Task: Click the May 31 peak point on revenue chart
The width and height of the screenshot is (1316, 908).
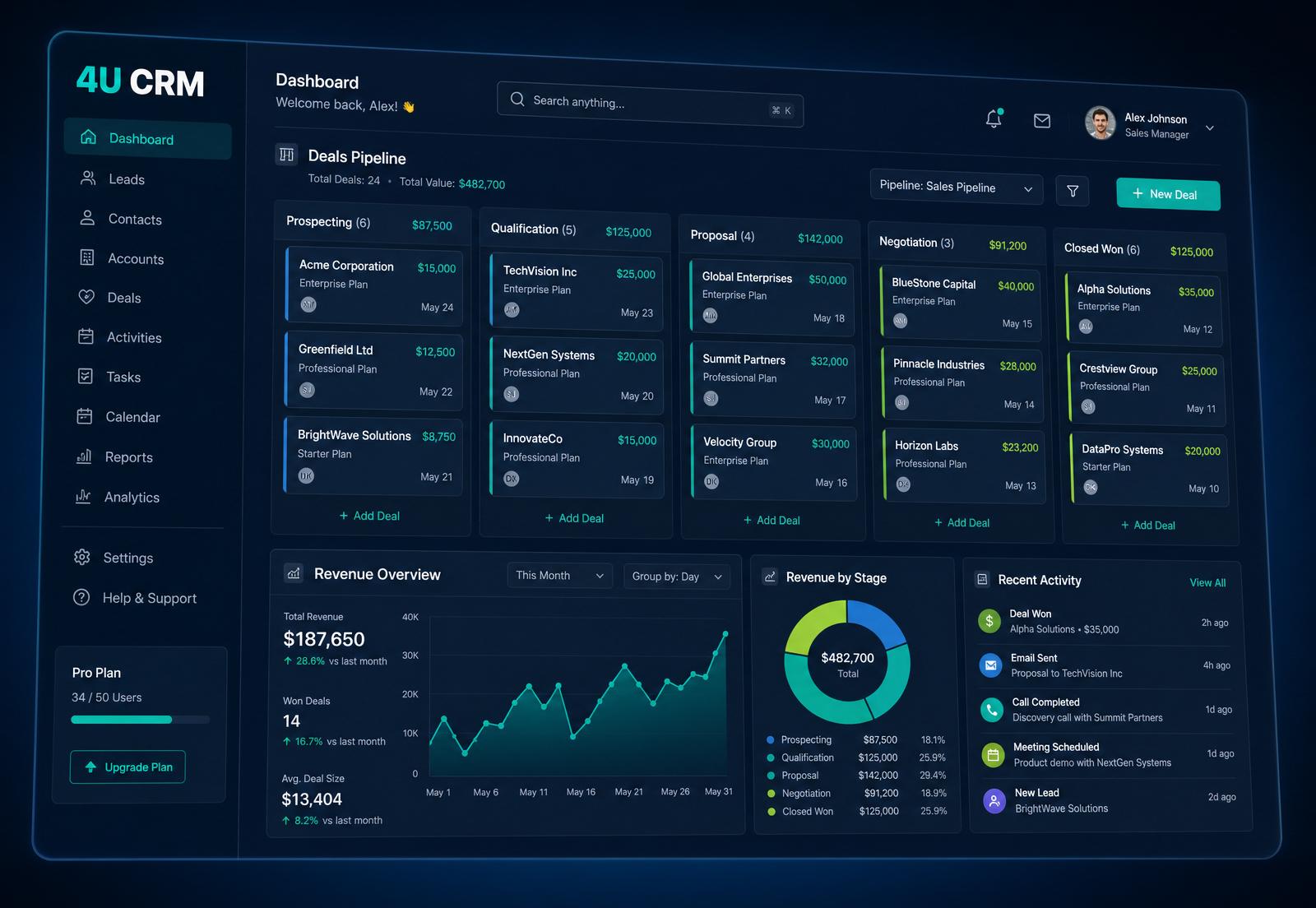Action: point(725,634)
